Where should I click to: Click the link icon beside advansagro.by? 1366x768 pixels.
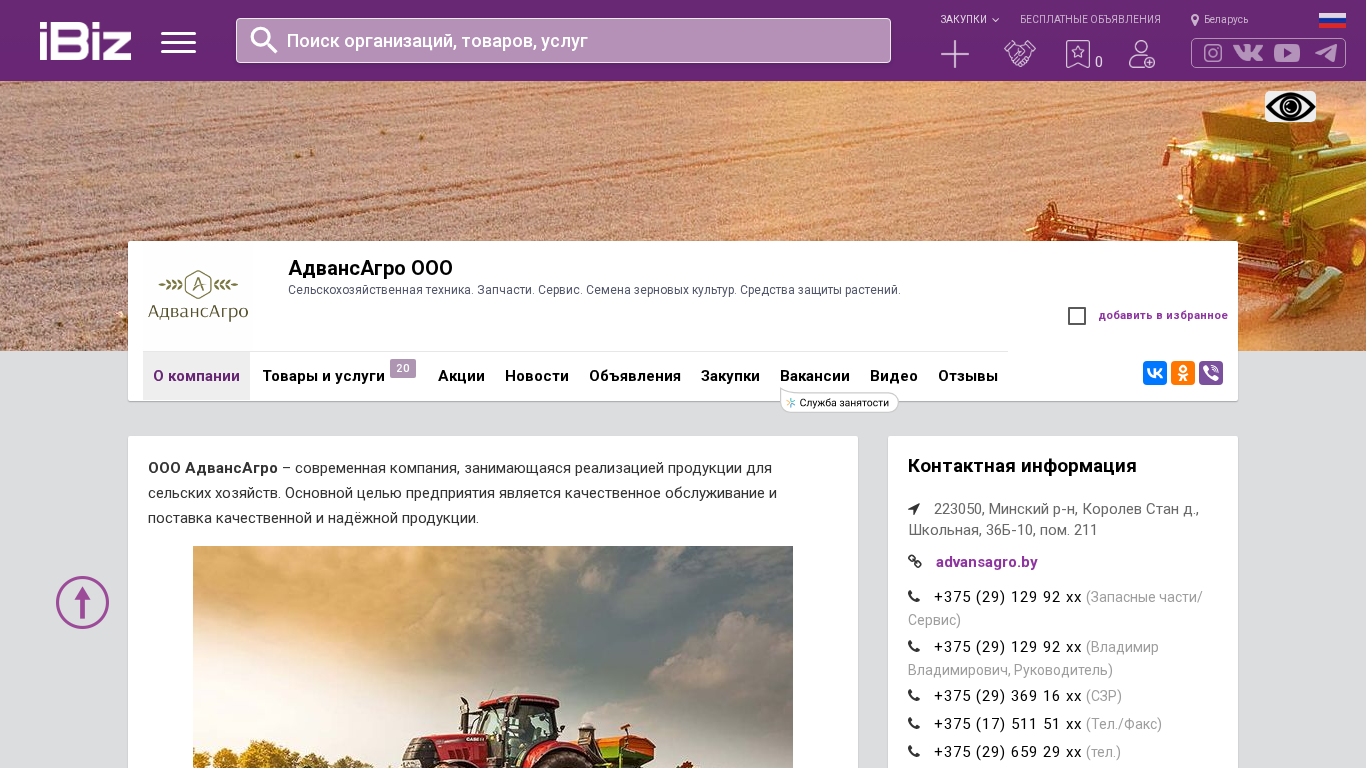click(x=915, y=562)
